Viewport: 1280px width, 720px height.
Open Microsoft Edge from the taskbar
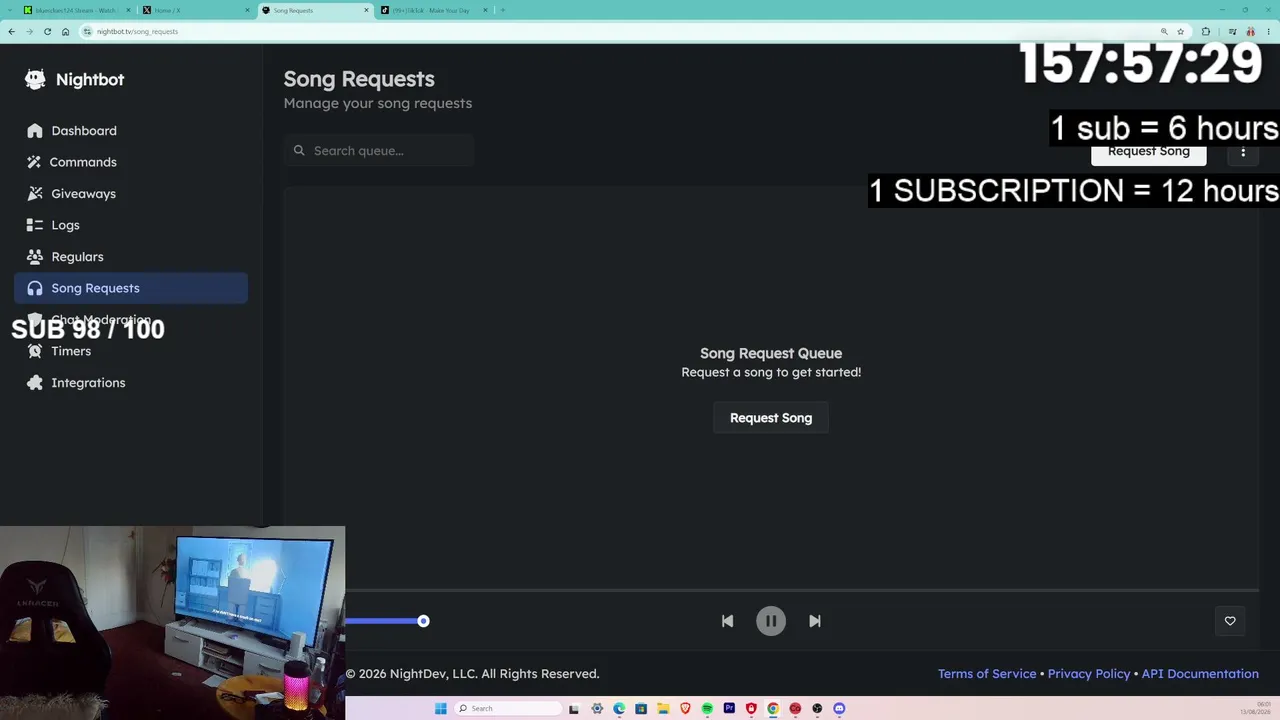tap(619, 709)
